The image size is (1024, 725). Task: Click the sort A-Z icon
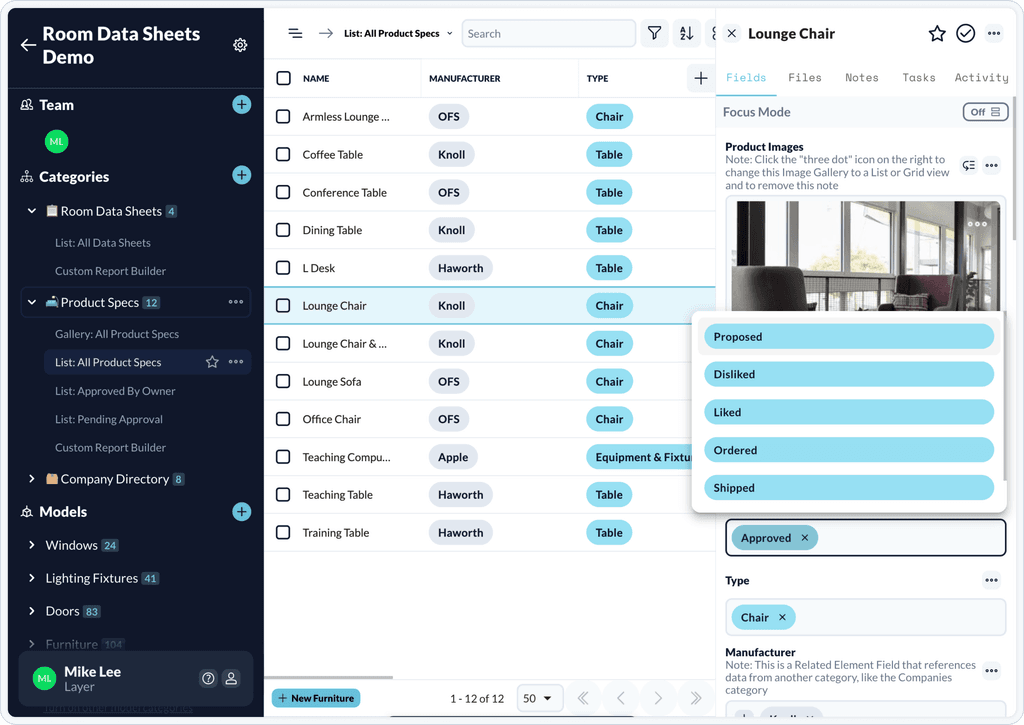point(687,33)
